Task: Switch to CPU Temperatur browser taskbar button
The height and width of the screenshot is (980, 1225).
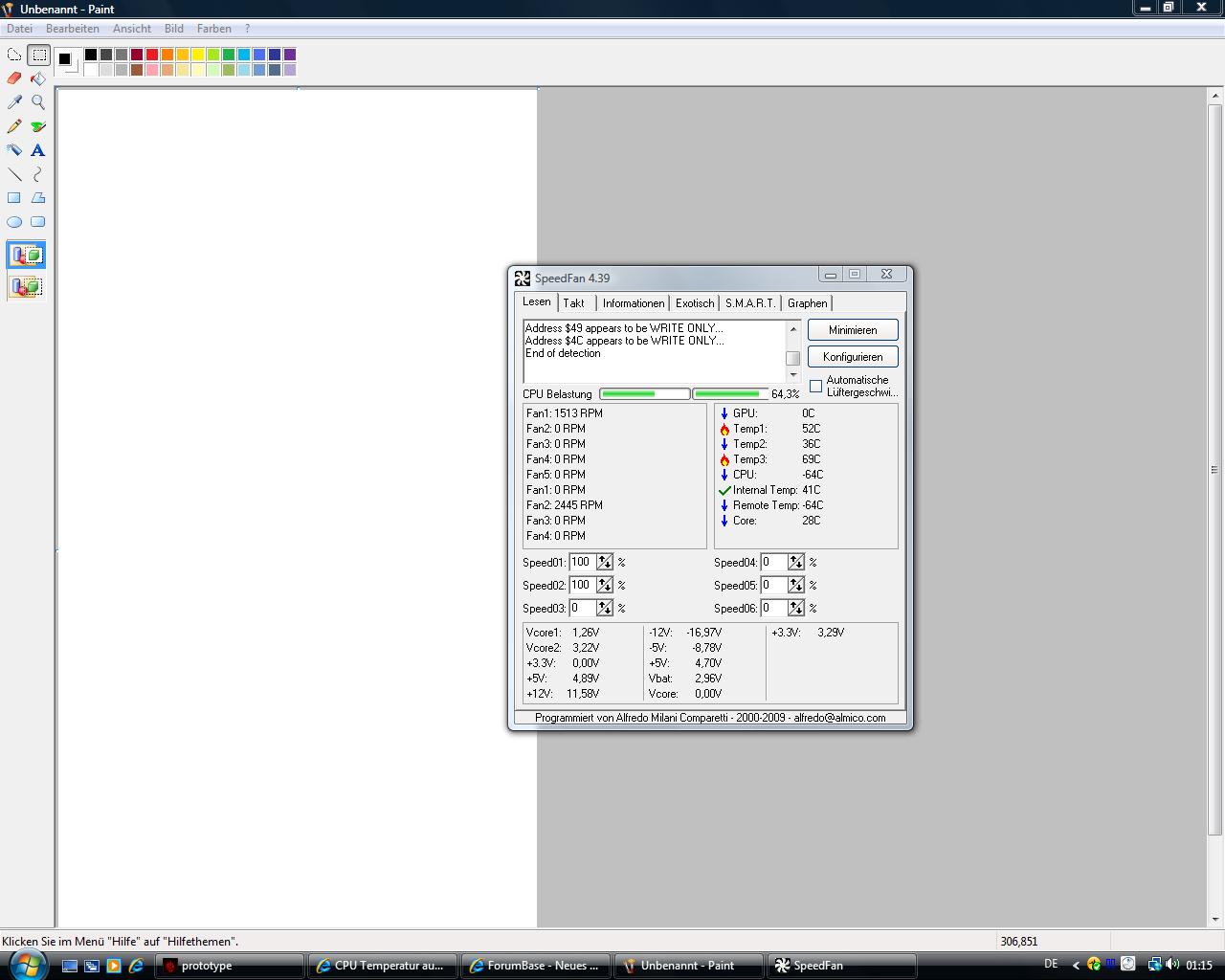Action: [383, 966]
